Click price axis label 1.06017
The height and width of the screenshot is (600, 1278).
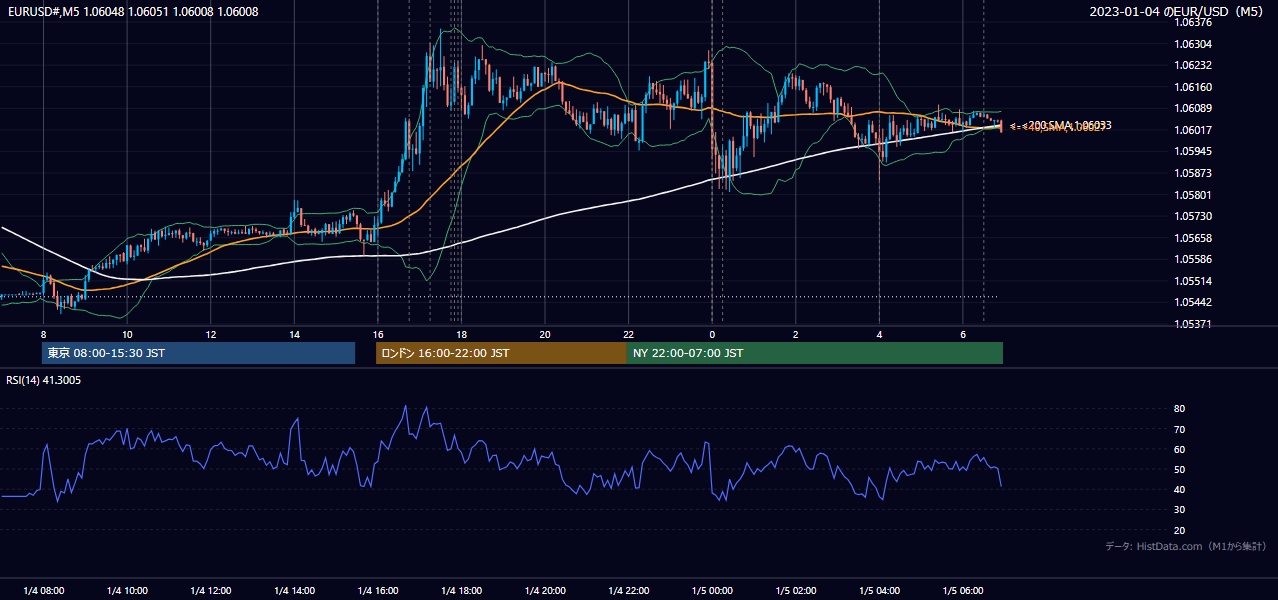(x=1192, y=130)
